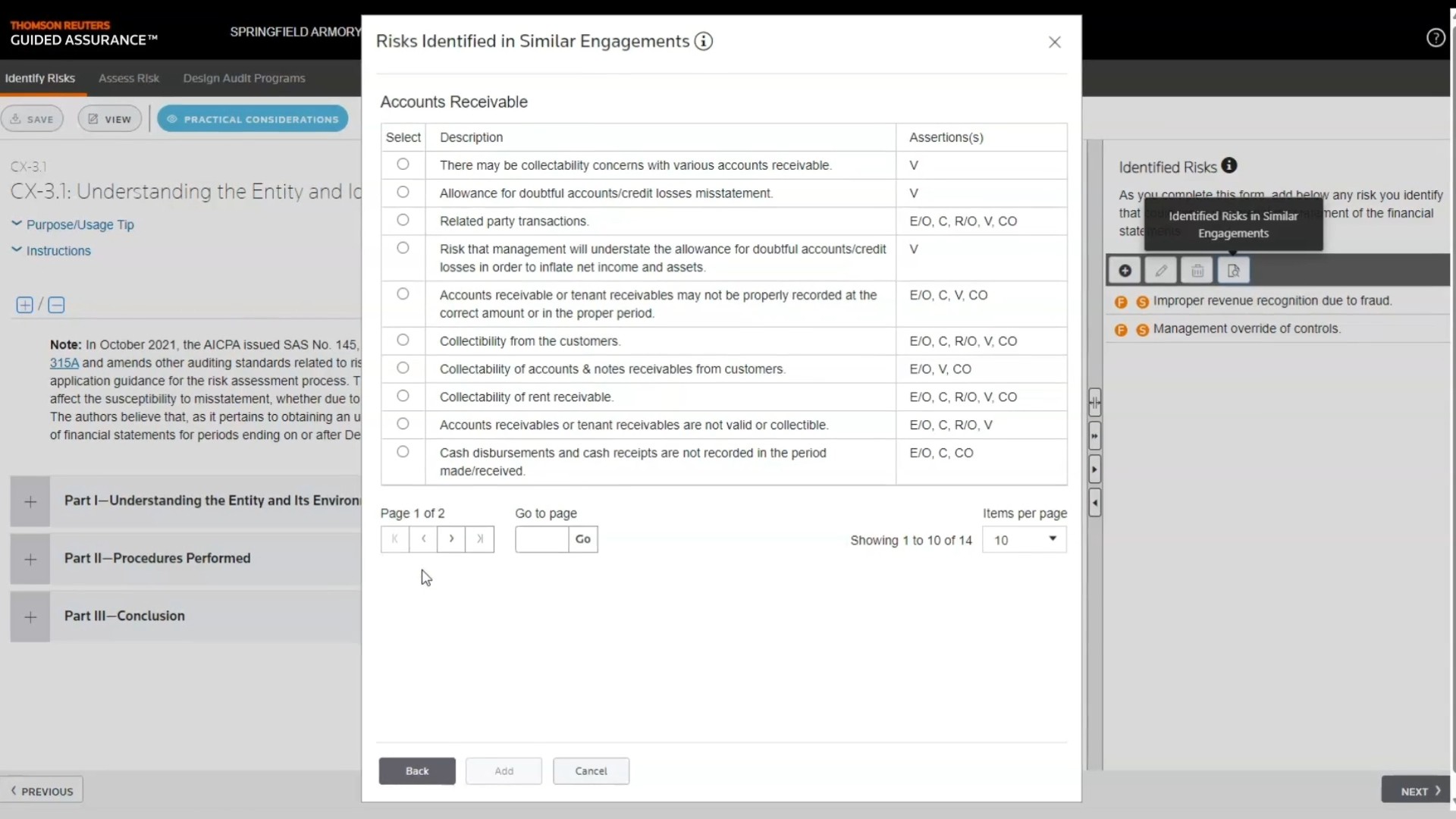
Task: Click the delete risk trash icon
Action: pyautogui.click(x=1197, y=271)
